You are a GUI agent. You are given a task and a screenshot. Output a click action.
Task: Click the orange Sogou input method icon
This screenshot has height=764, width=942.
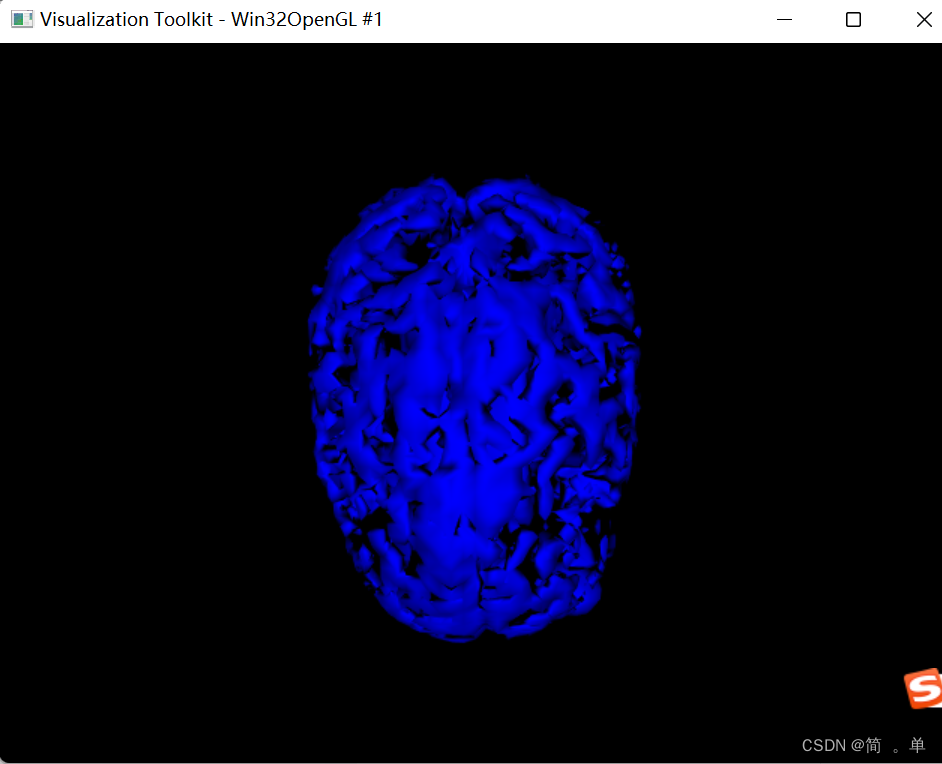(x=923, y=688)
